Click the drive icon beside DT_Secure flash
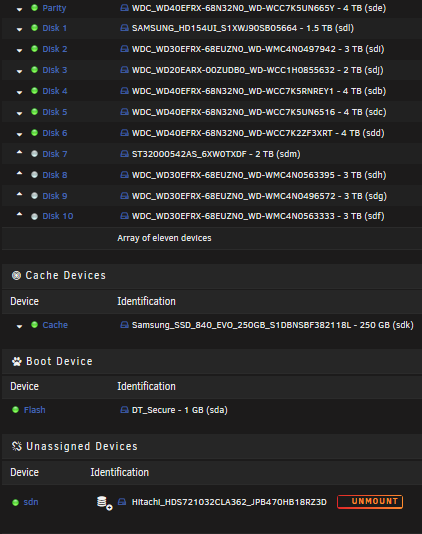 [124, 410]
